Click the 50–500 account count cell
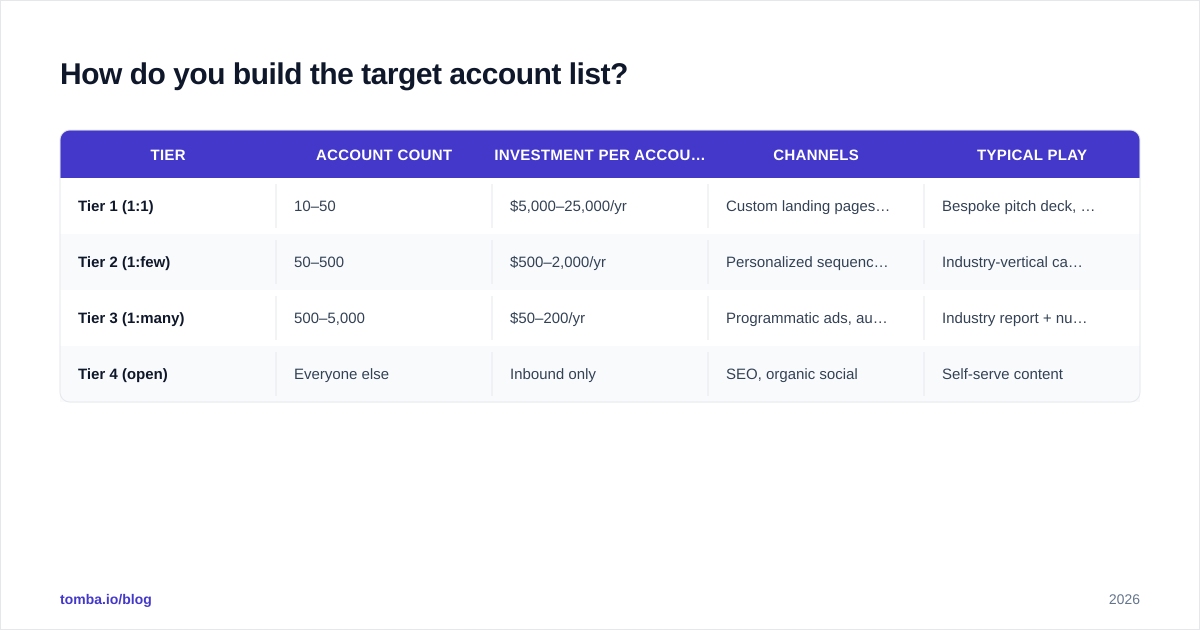This screenshot has height=630, width=1200. 384,262
